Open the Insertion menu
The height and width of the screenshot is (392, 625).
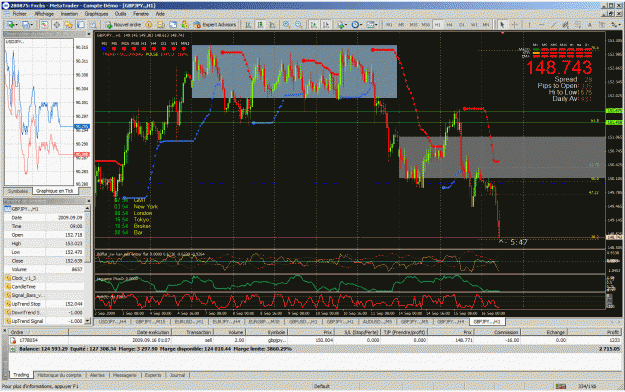click(69, 14)
